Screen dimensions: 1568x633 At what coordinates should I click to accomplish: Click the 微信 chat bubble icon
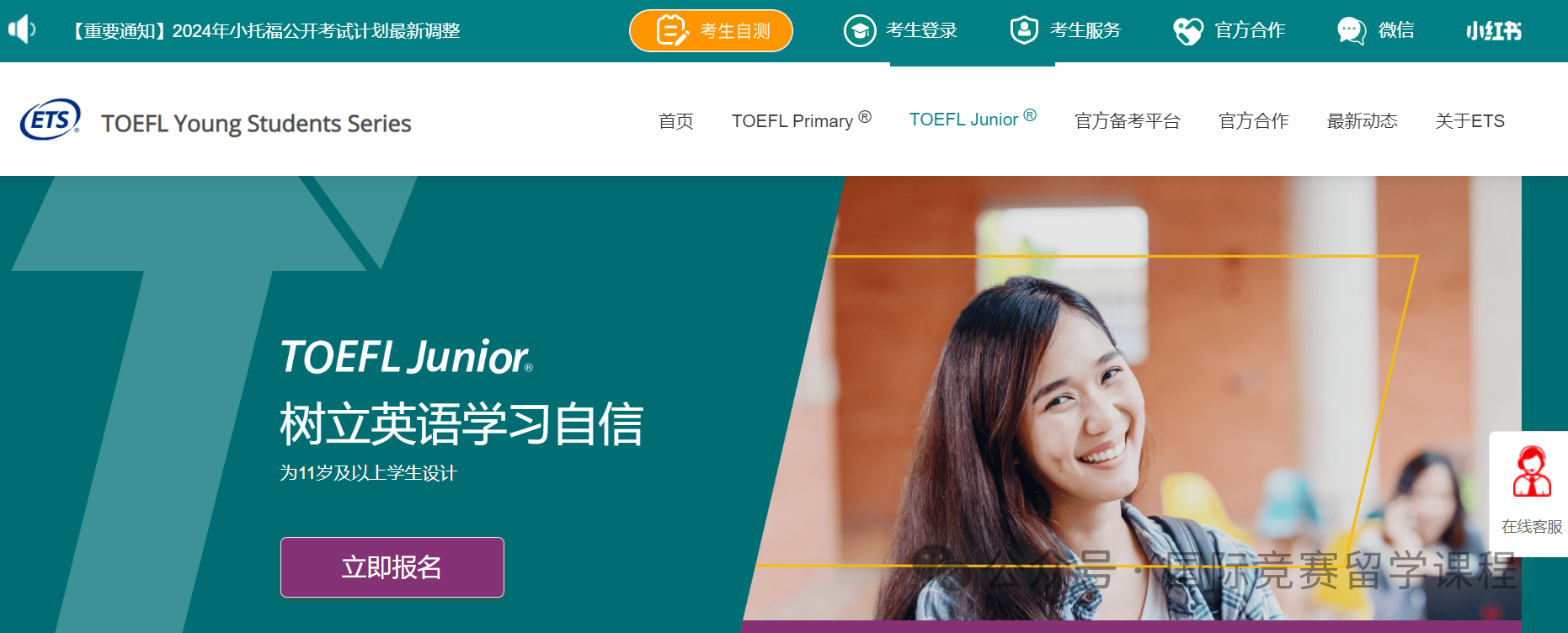coord(1352,31)
